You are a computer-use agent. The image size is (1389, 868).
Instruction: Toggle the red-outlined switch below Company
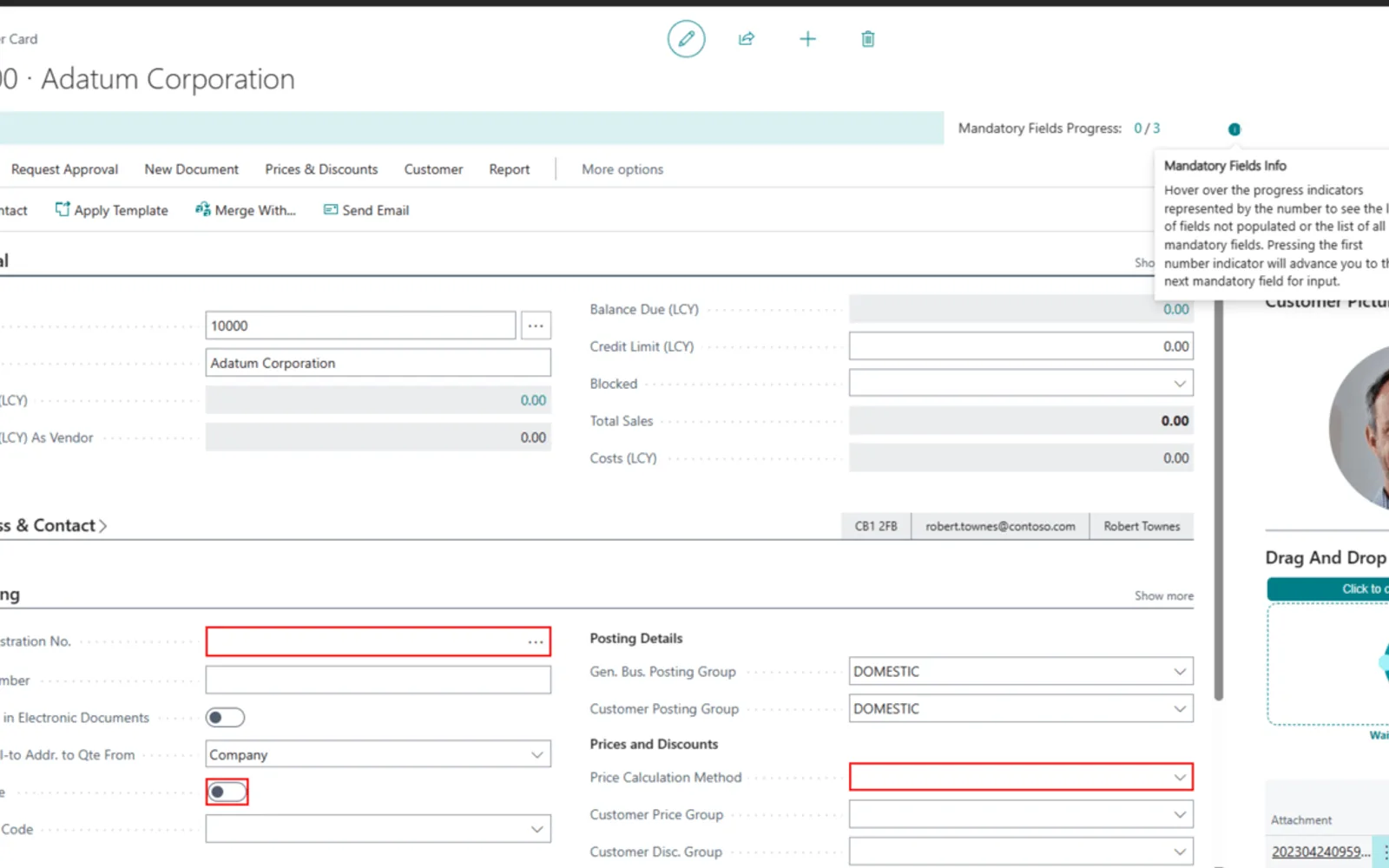pos(227,792)
